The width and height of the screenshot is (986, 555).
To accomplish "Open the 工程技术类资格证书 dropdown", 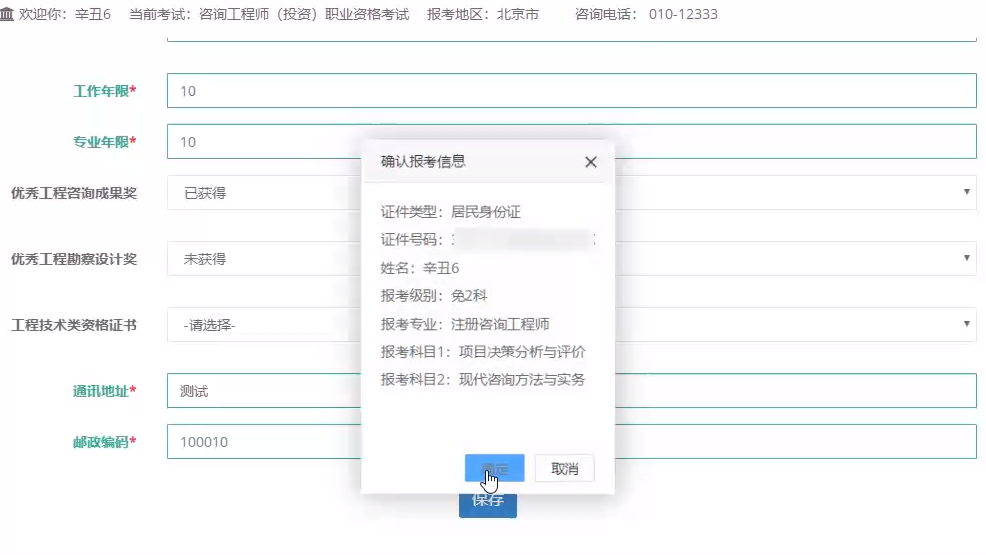I will [x=572, y=324].
